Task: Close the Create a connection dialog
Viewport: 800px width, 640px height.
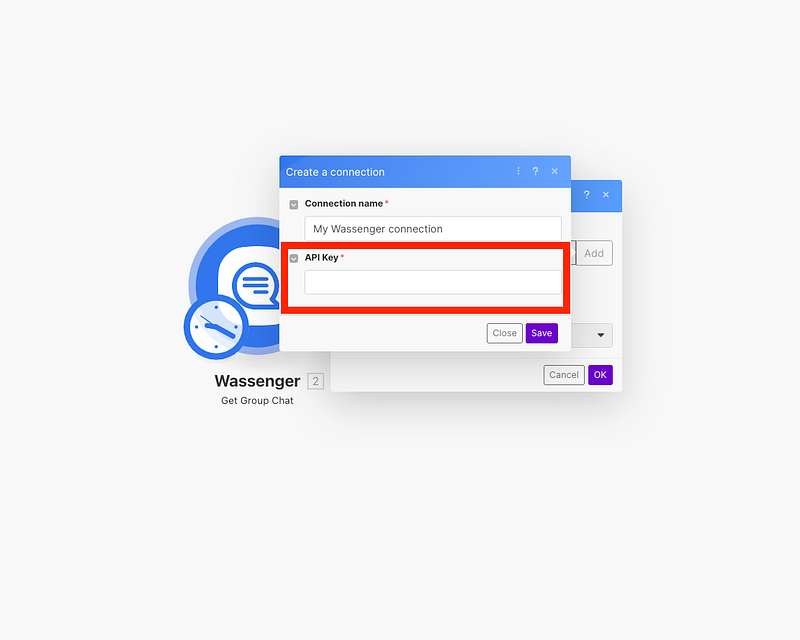Action: [555, 171]
